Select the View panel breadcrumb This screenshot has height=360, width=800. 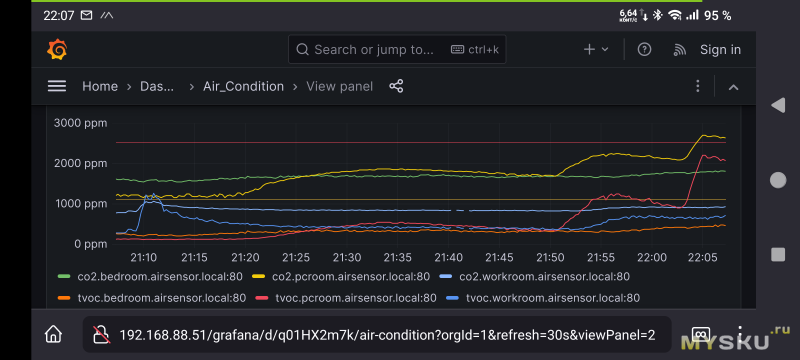[339, 86]
